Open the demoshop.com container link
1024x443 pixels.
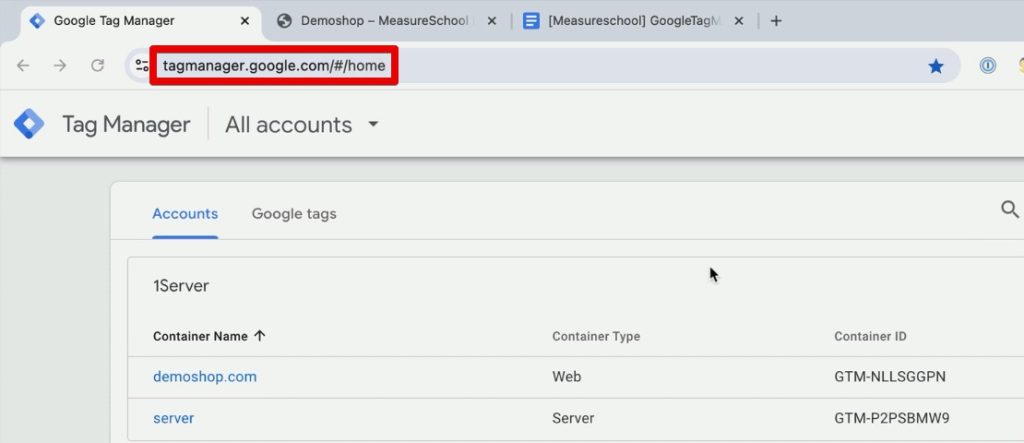pos(205,376)
